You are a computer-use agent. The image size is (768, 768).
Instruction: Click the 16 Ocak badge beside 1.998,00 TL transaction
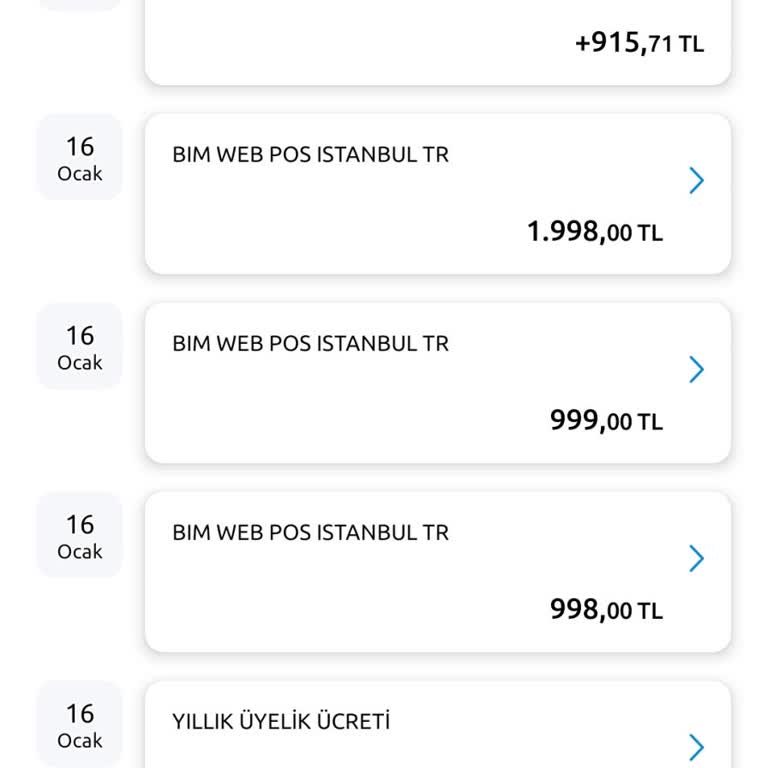(80, 158)
